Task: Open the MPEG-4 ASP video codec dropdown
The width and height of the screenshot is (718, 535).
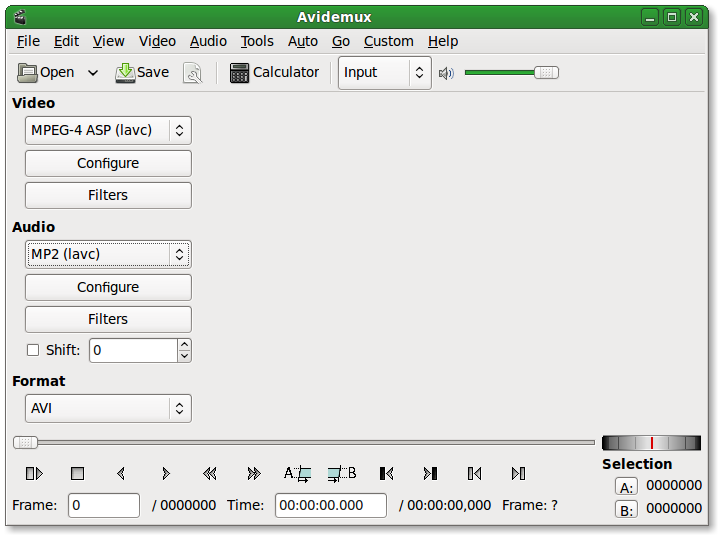Action: [108, 131]
